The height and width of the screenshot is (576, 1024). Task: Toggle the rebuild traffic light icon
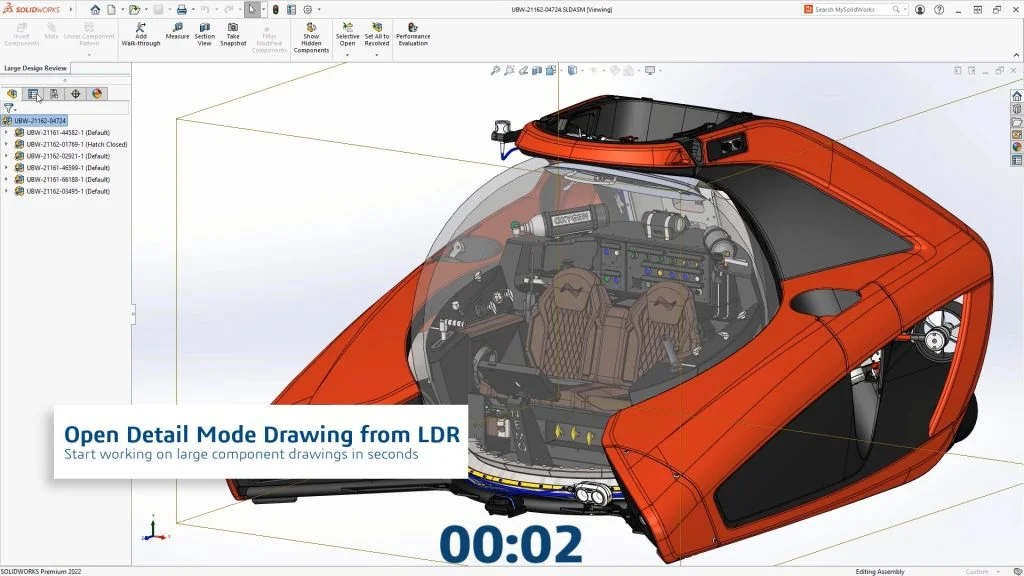(275, 9)
